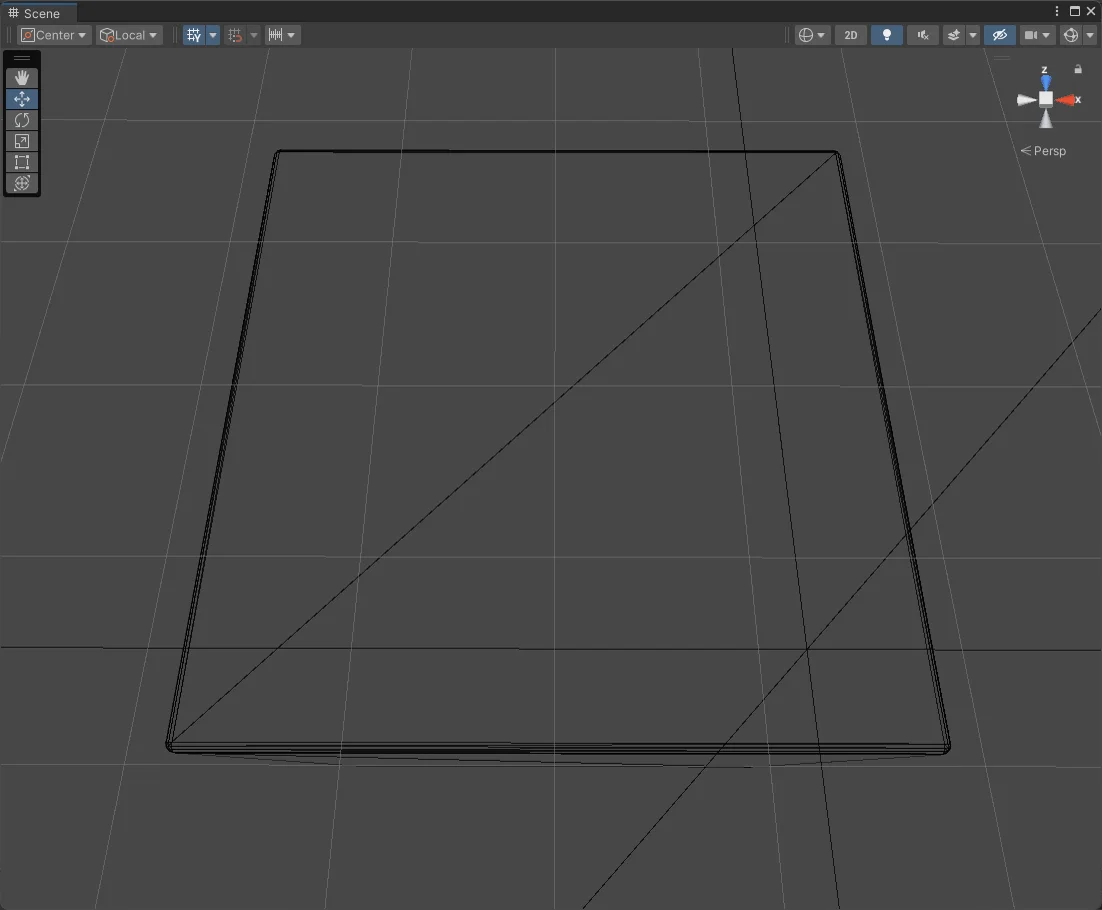Screen dimensions: 1102x910
Task: Toggle scene grid visibility
Action: (x=194, y=35)
